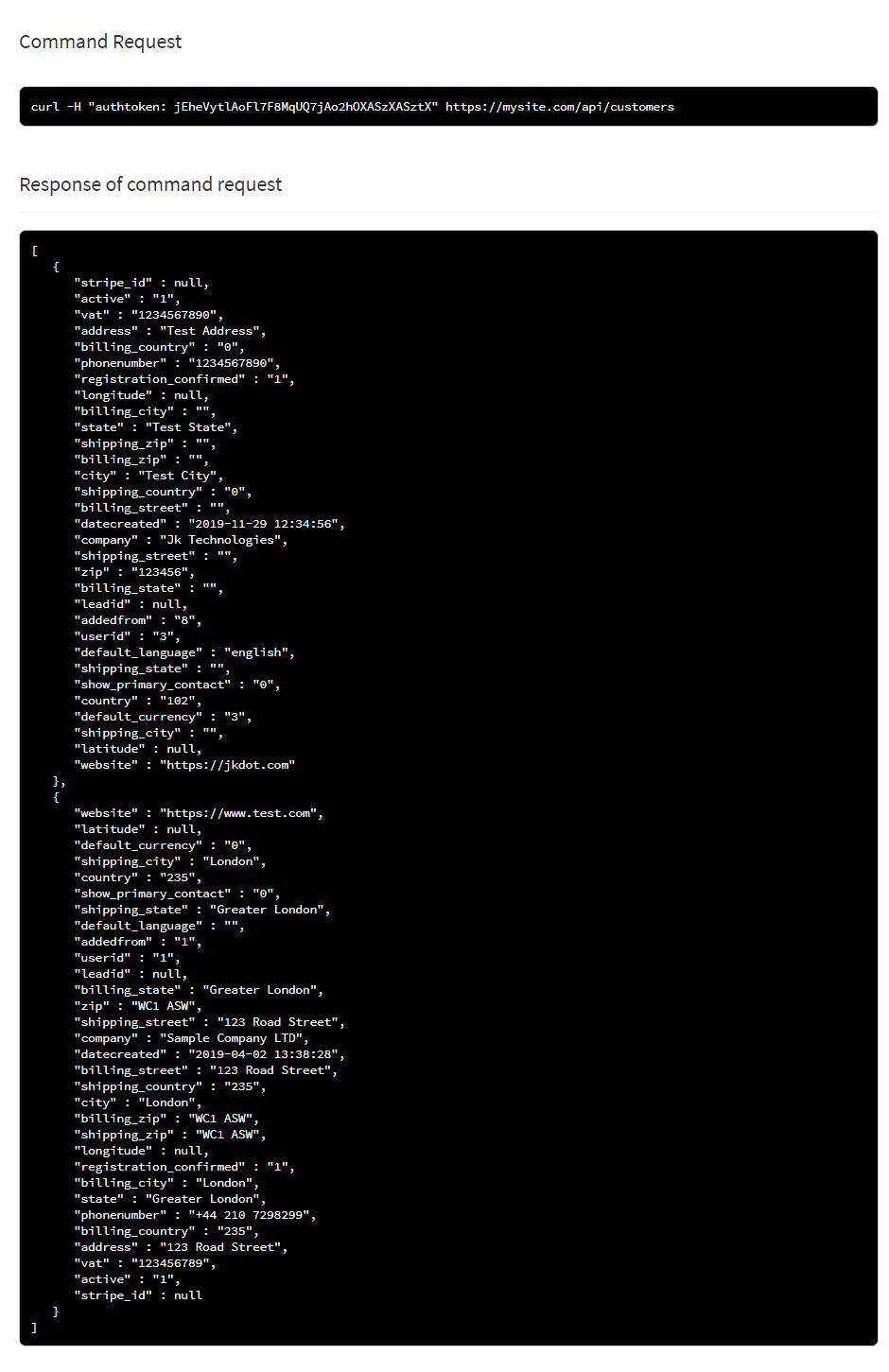The width and height of the screenshot is (889, 1372).
Task: Click Response of command request heading
Action: [x=150, y=184]
